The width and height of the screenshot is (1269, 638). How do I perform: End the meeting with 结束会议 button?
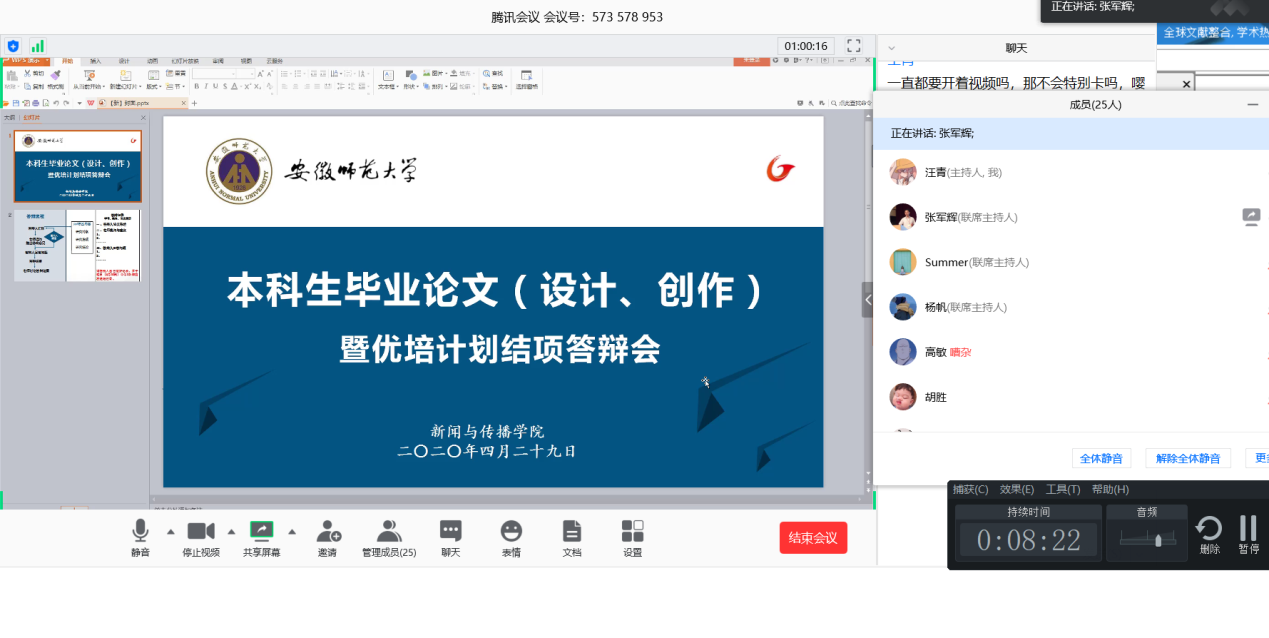(812, 537)
